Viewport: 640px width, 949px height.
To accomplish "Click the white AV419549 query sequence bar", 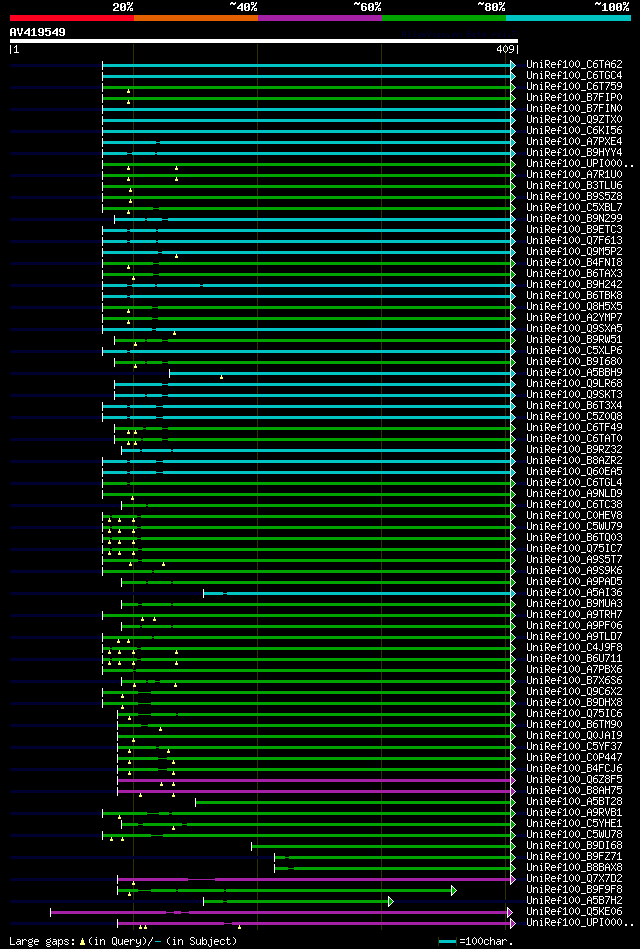I will [x=263, y=41].
